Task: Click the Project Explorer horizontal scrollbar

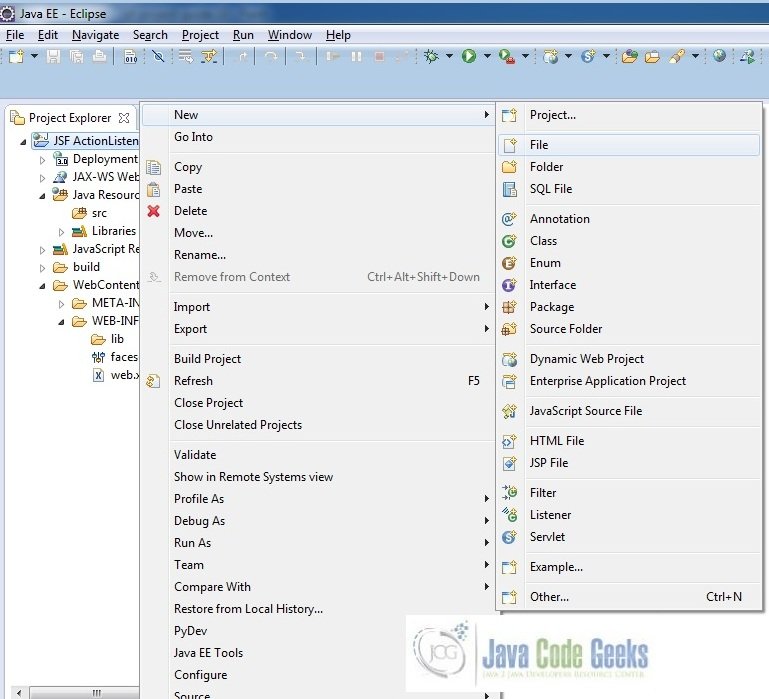Action: click(x=84, y=693)
